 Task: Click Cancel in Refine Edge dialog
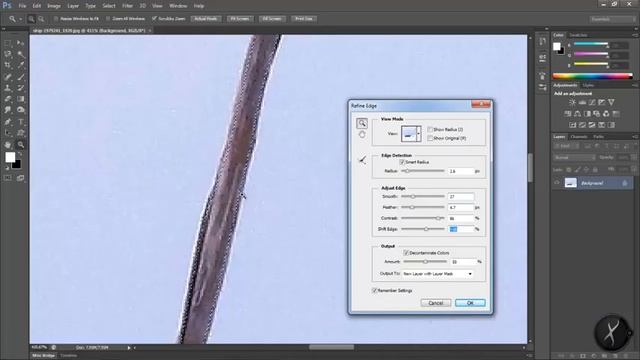[436, 303]
